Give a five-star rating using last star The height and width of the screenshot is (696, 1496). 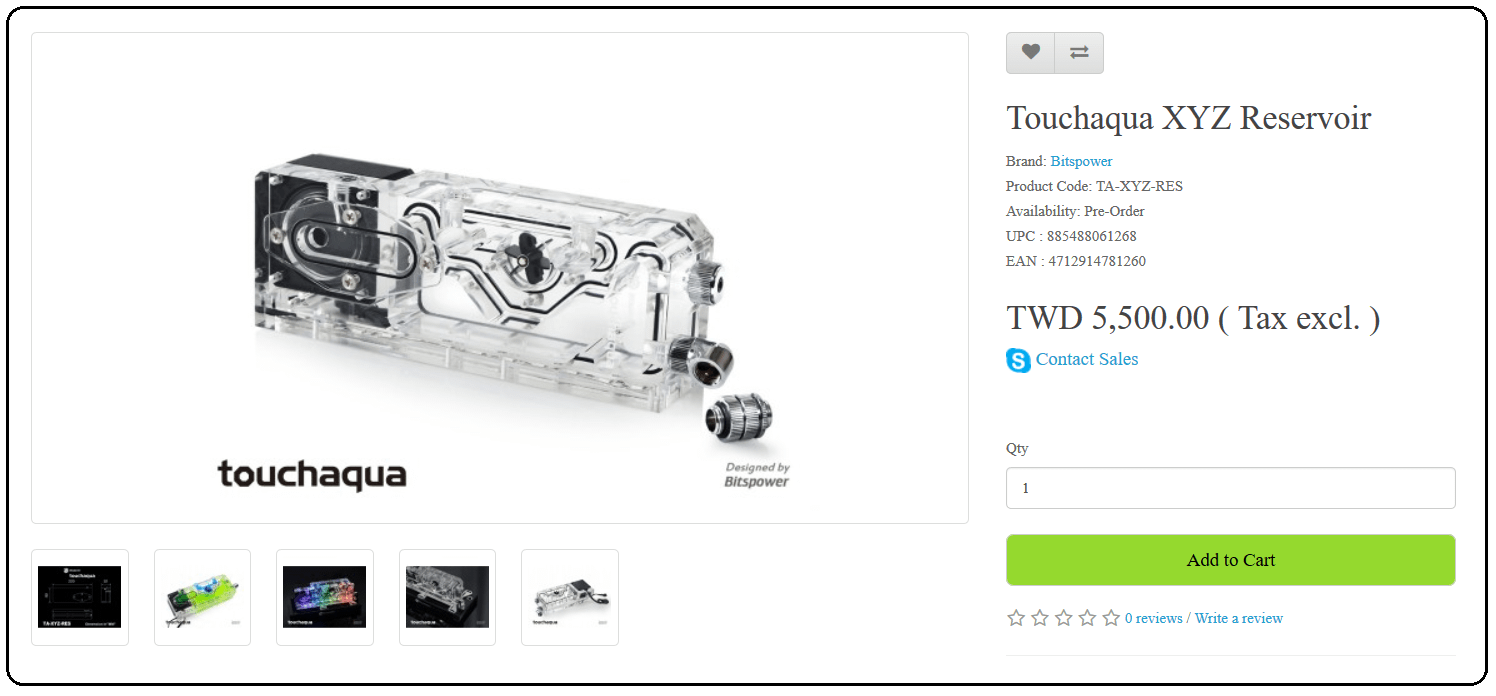[1111, 618]
